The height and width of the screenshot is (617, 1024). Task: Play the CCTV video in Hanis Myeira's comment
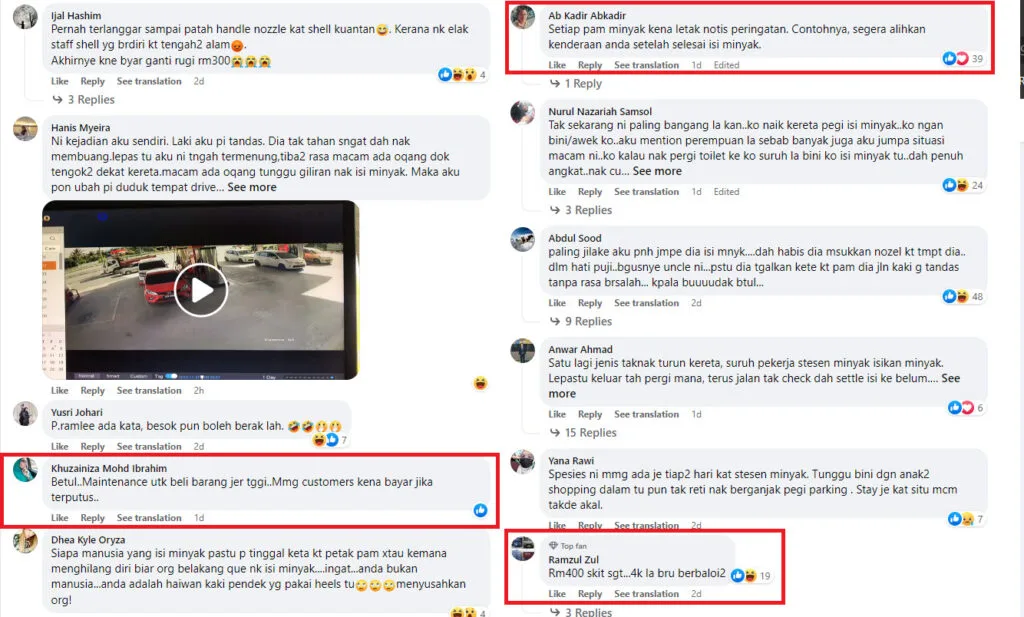201,290
